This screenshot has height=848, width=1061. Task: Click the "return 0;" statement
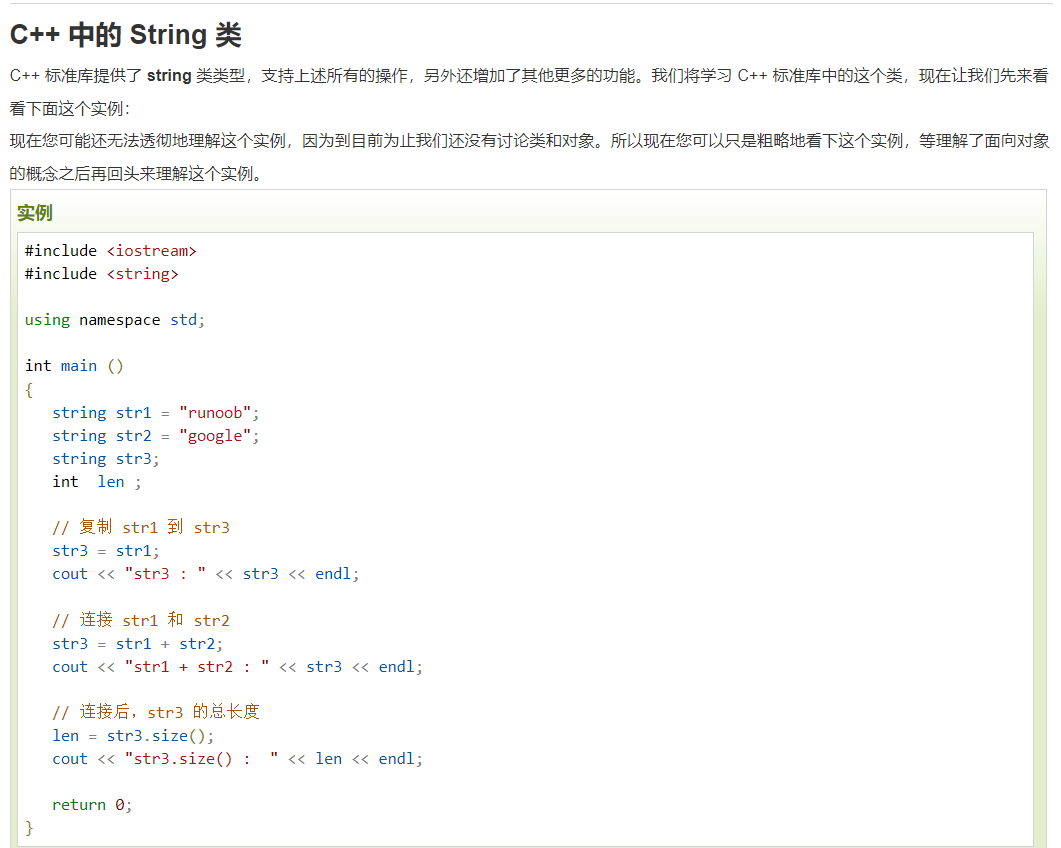pos(92,805)
